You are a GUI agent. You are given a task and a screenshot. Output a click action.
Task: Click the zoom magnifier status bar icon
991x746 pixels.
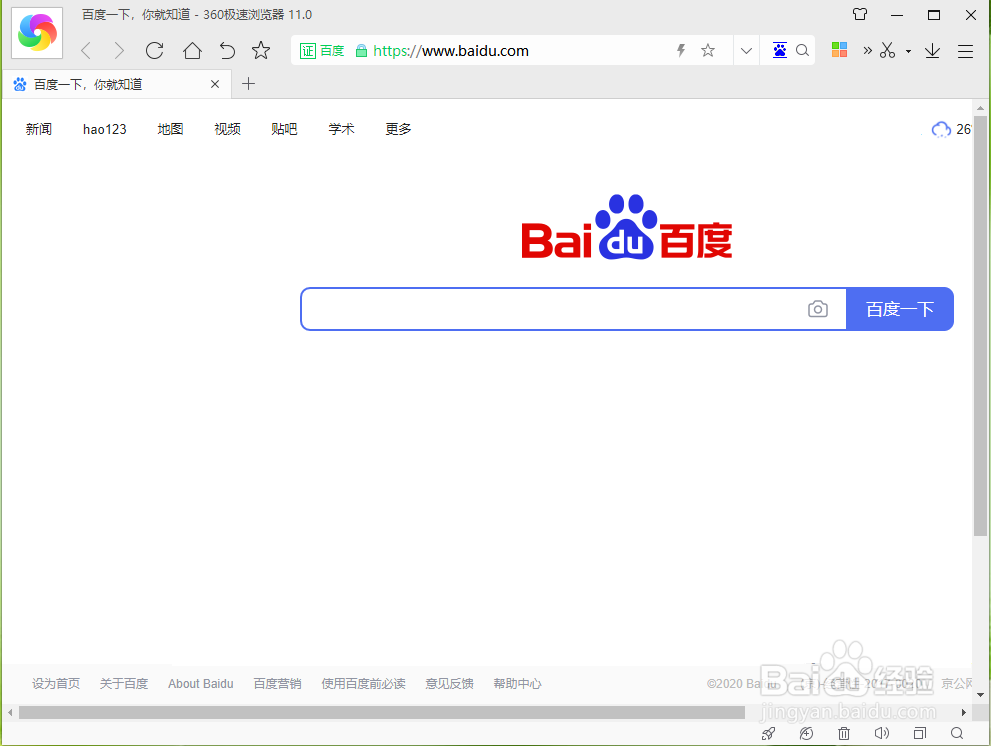[958, 733]
